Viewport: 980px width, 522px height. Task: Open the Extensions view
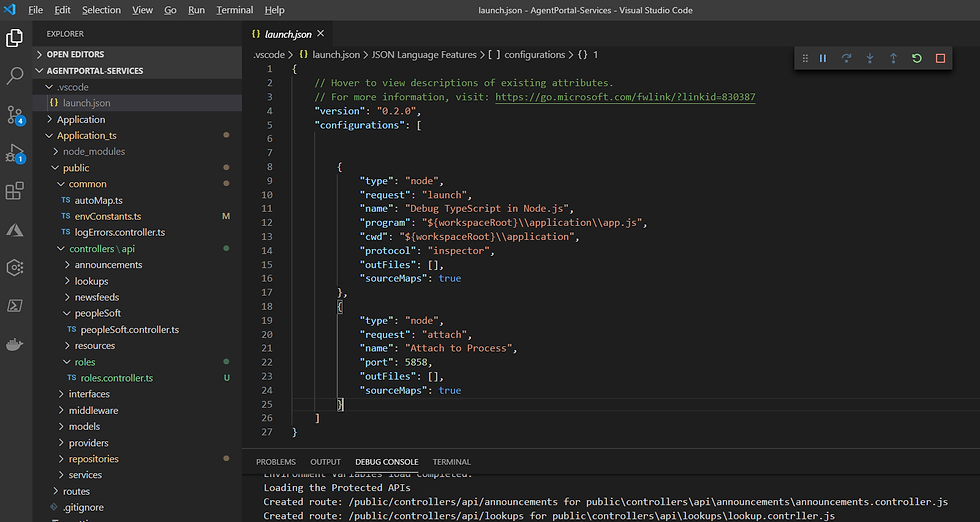pos(14,191)
